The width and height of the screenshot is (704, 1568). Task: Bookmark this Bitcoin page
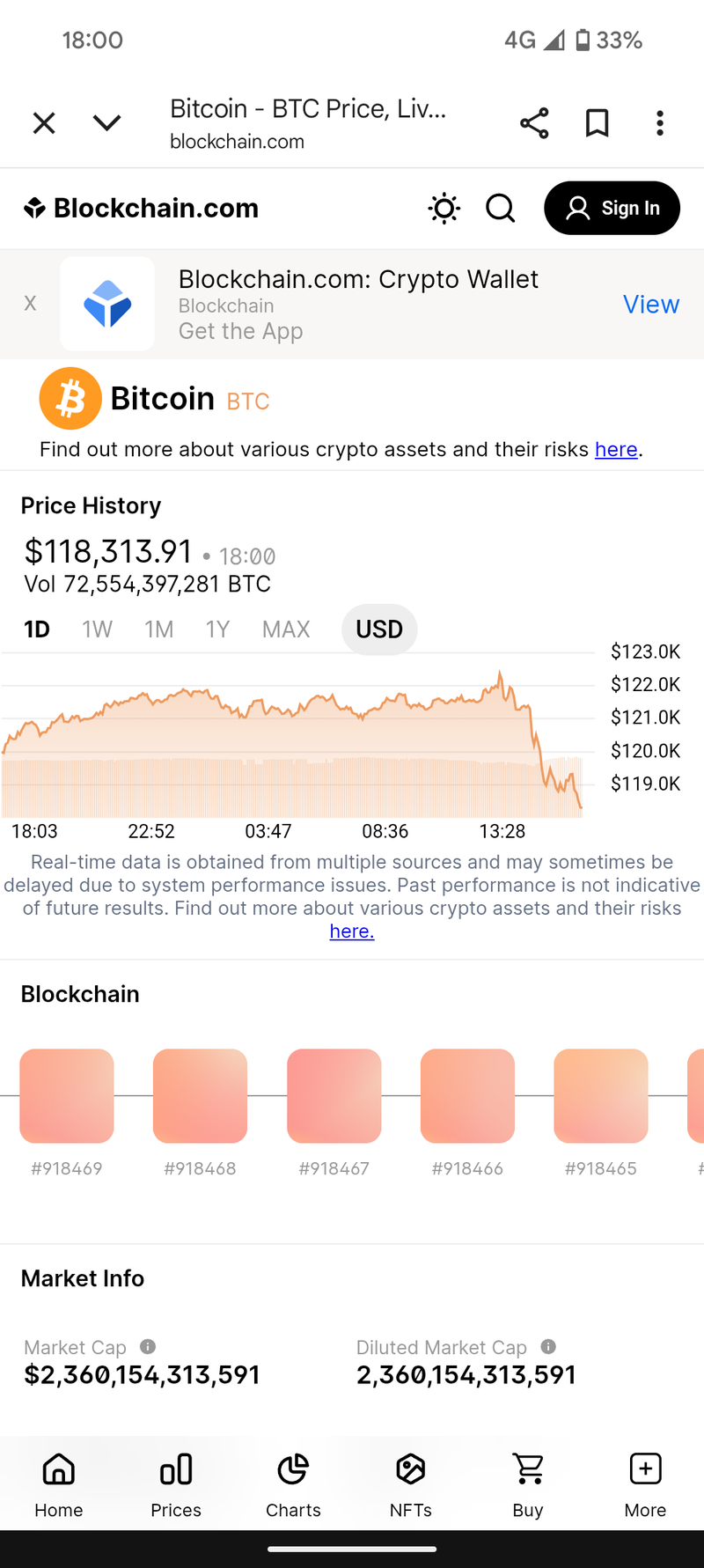[598, 123]
